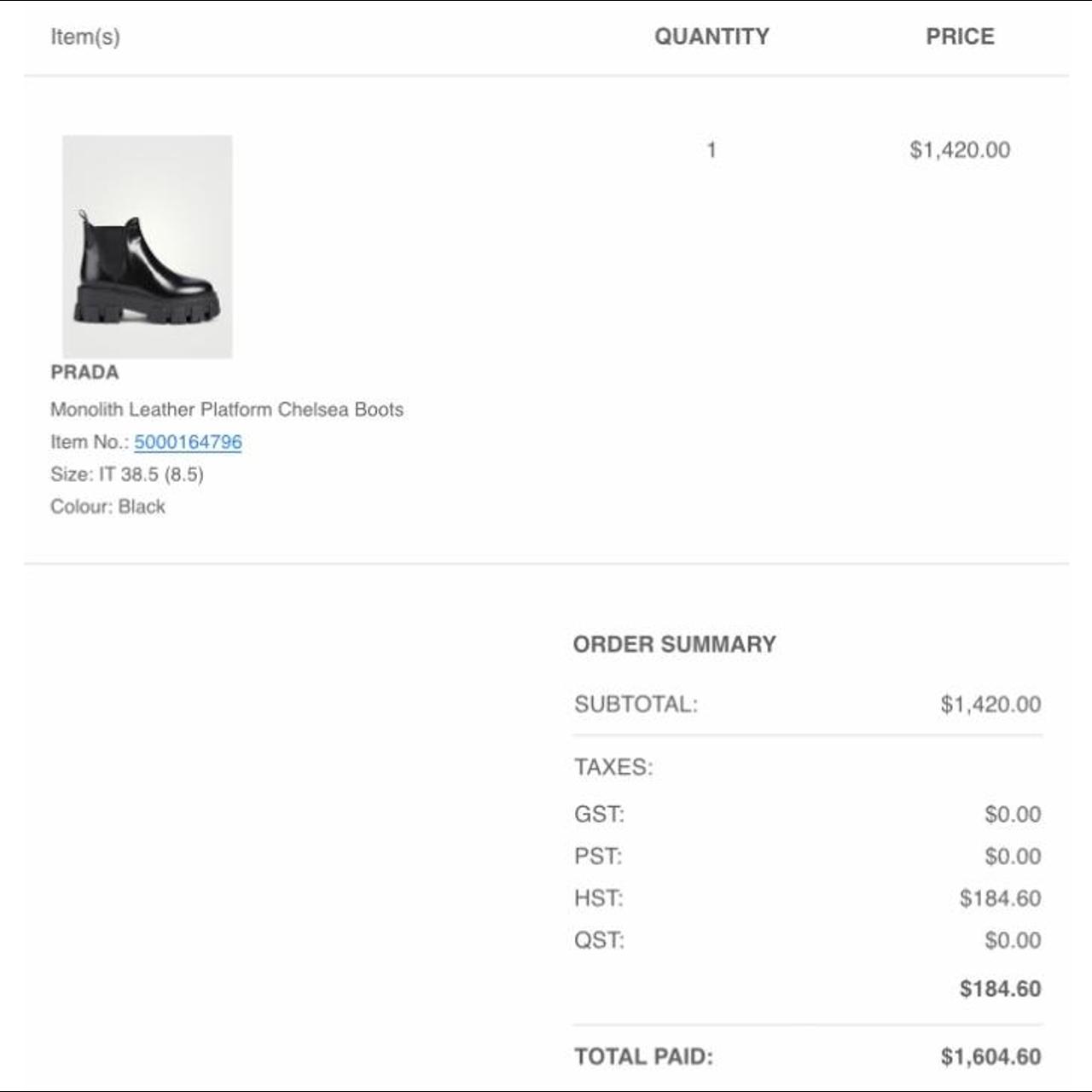Select the PRADA brand label
The width and height of the screenshot is (1092, 1092).
click(x=83, y=373)
